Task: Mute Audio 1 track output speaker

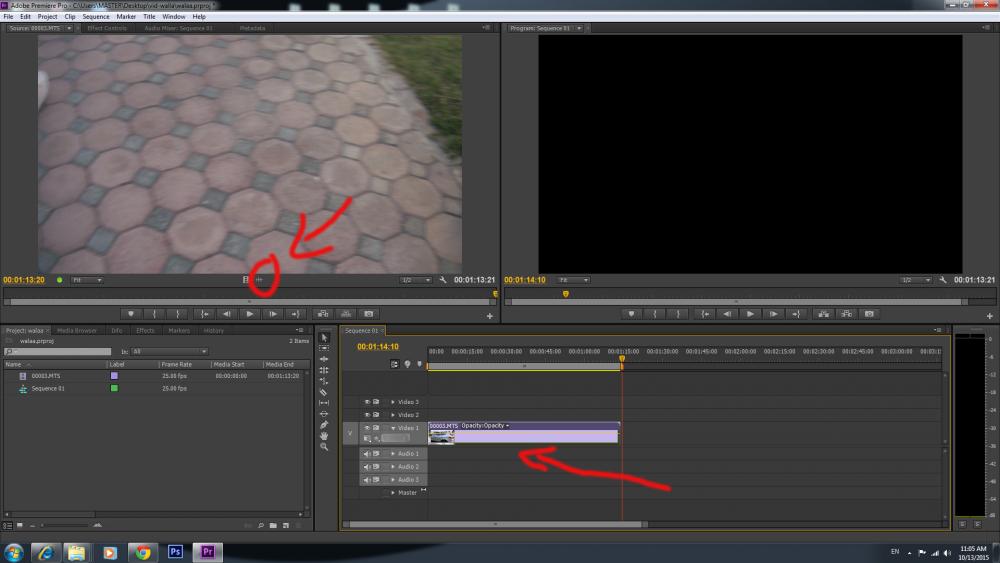Action: point(367,453)
